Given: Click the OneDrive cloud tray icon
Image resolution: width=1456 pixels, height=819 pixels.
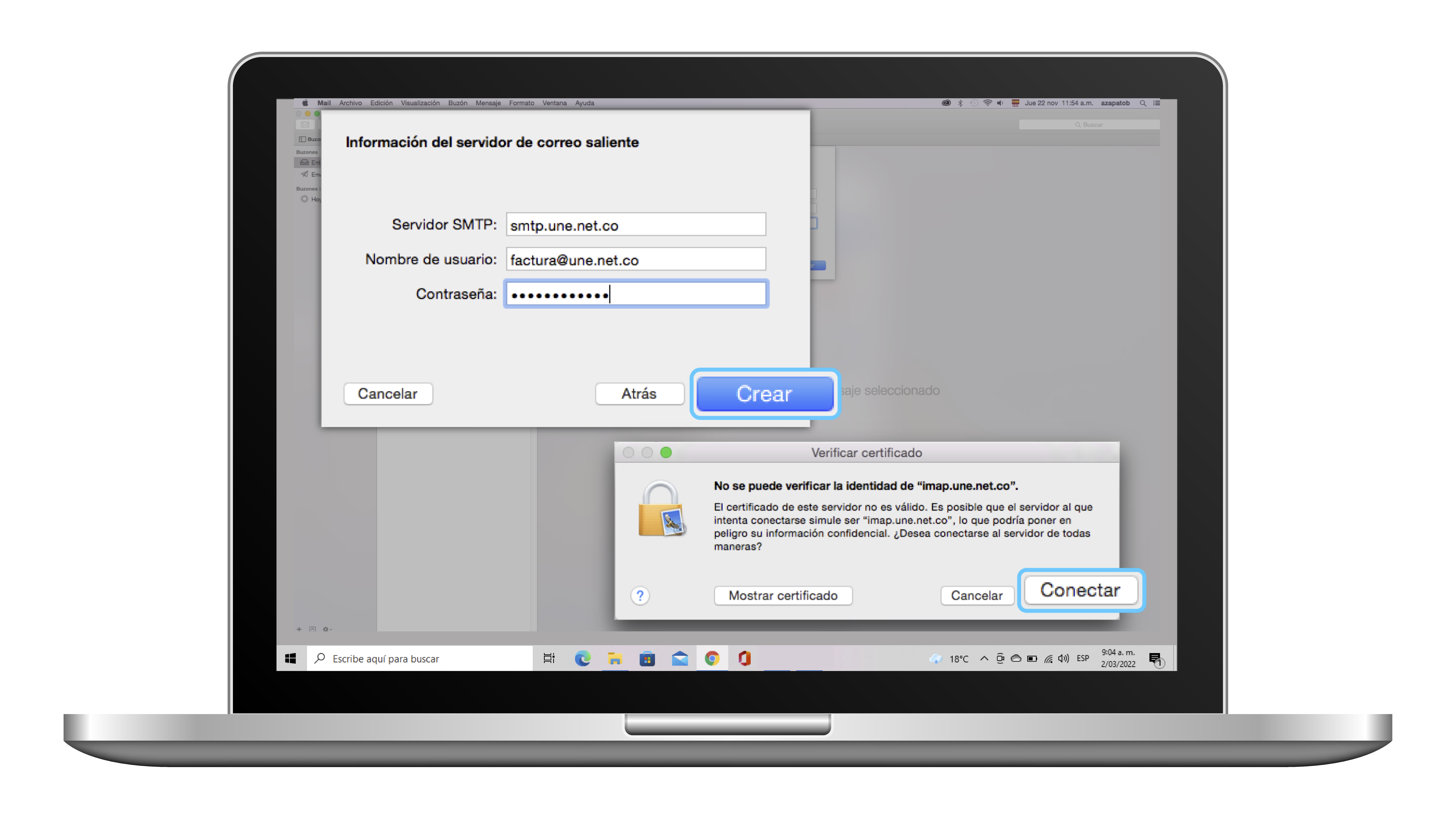Looking at the screenshot, I should [1016, 658].
